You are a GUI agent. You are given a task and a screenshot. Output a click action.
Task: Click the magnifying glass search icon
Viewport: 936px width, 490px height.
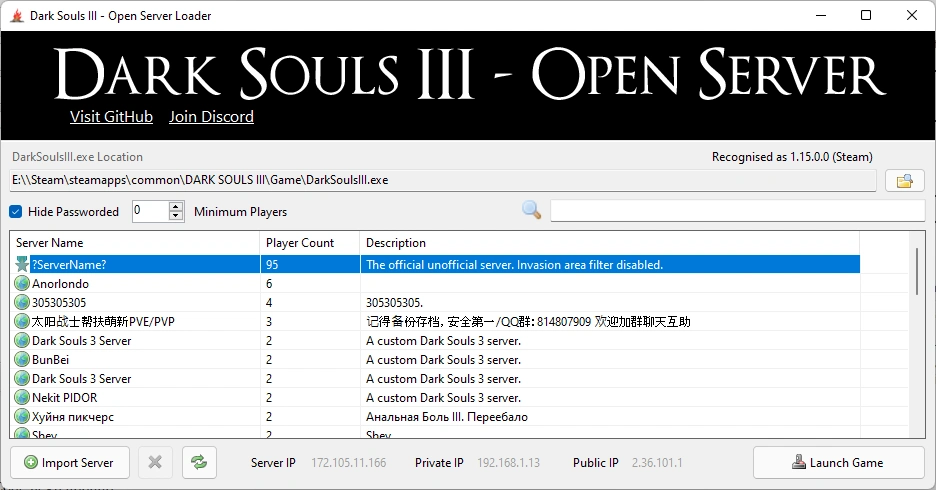(532, 210)
